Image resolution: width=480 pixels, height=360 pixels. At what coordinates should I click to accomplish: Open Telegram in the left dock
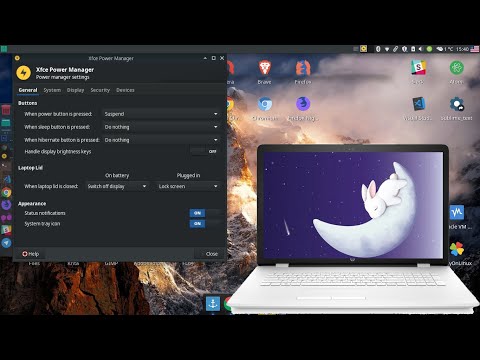6,243
